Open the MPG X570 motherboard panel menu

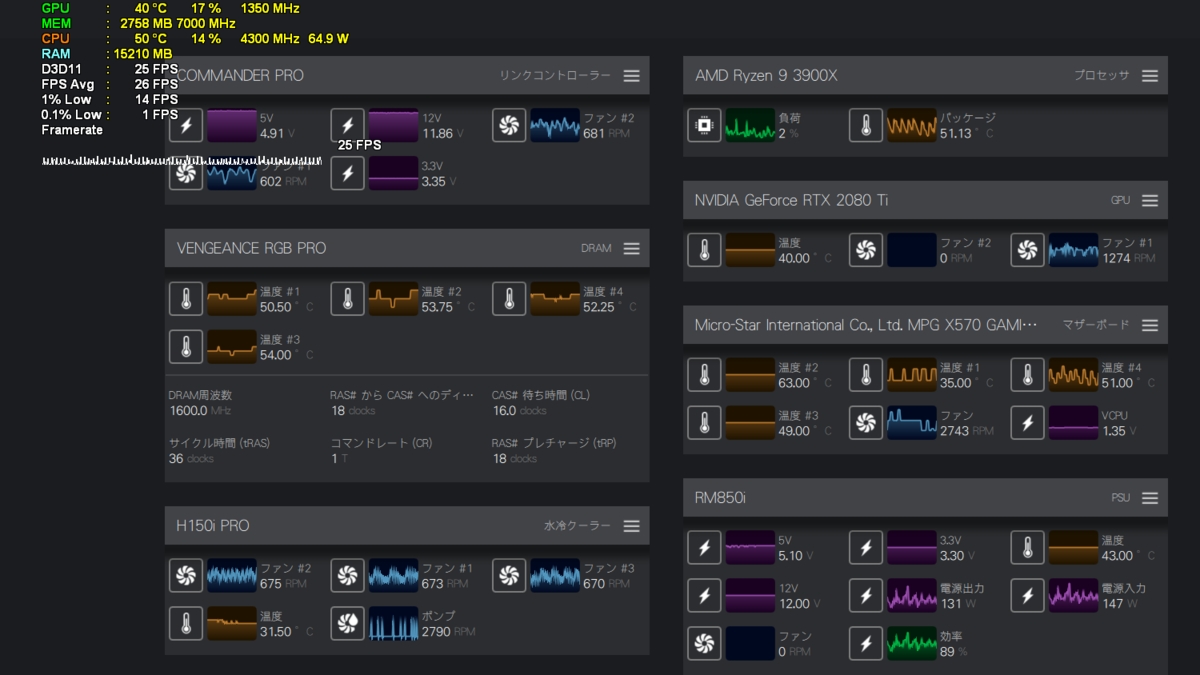[1150, 326]
